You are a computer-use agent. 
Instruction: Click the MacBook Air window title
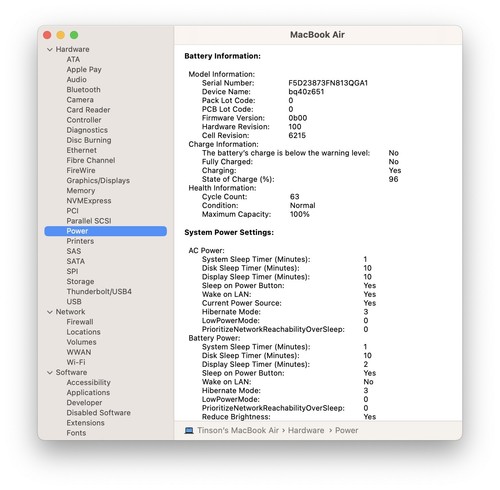click(x=317, y=35)
